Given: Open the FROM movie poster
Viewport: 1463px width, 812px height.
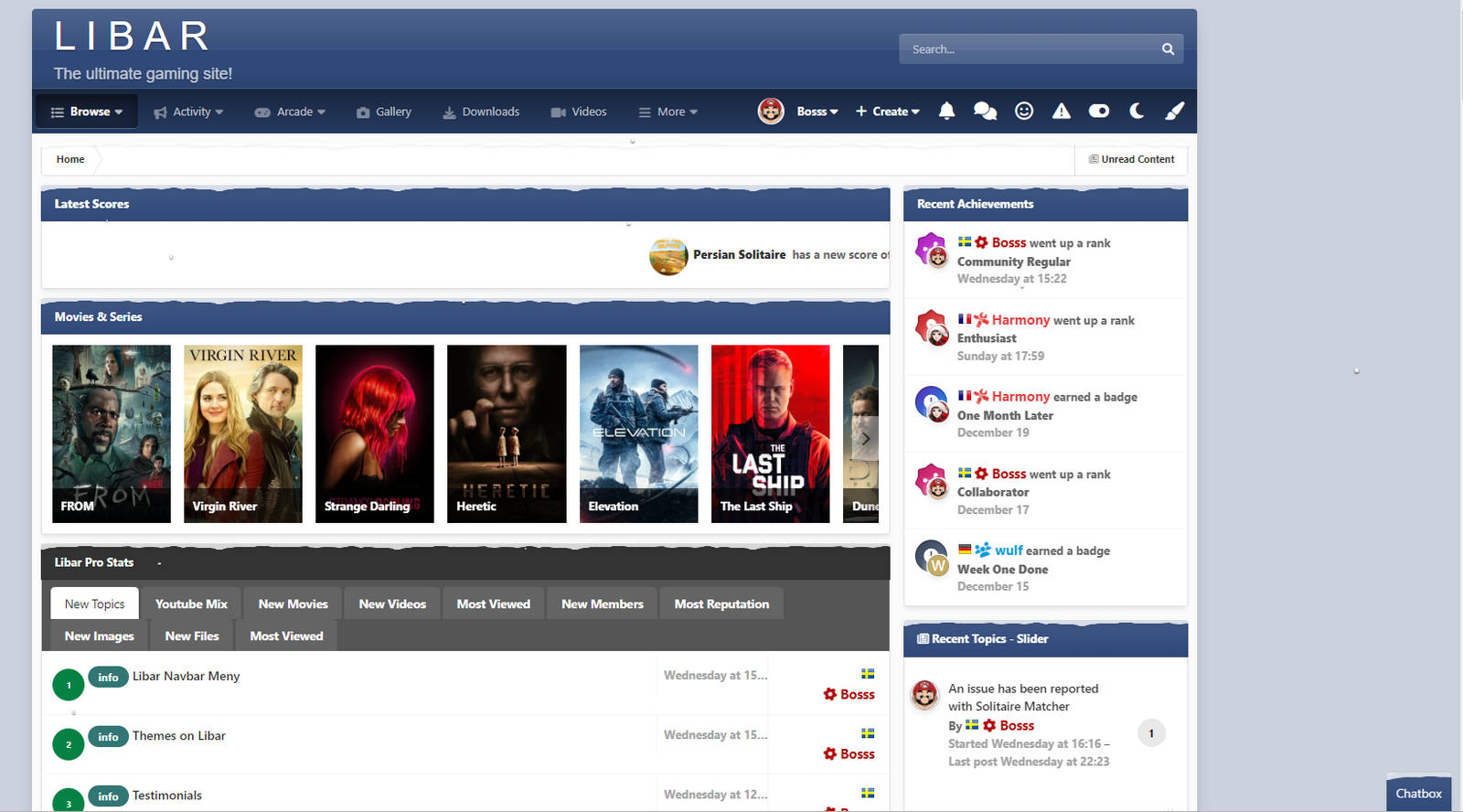Looking at the screenshot, I should 112,433.
